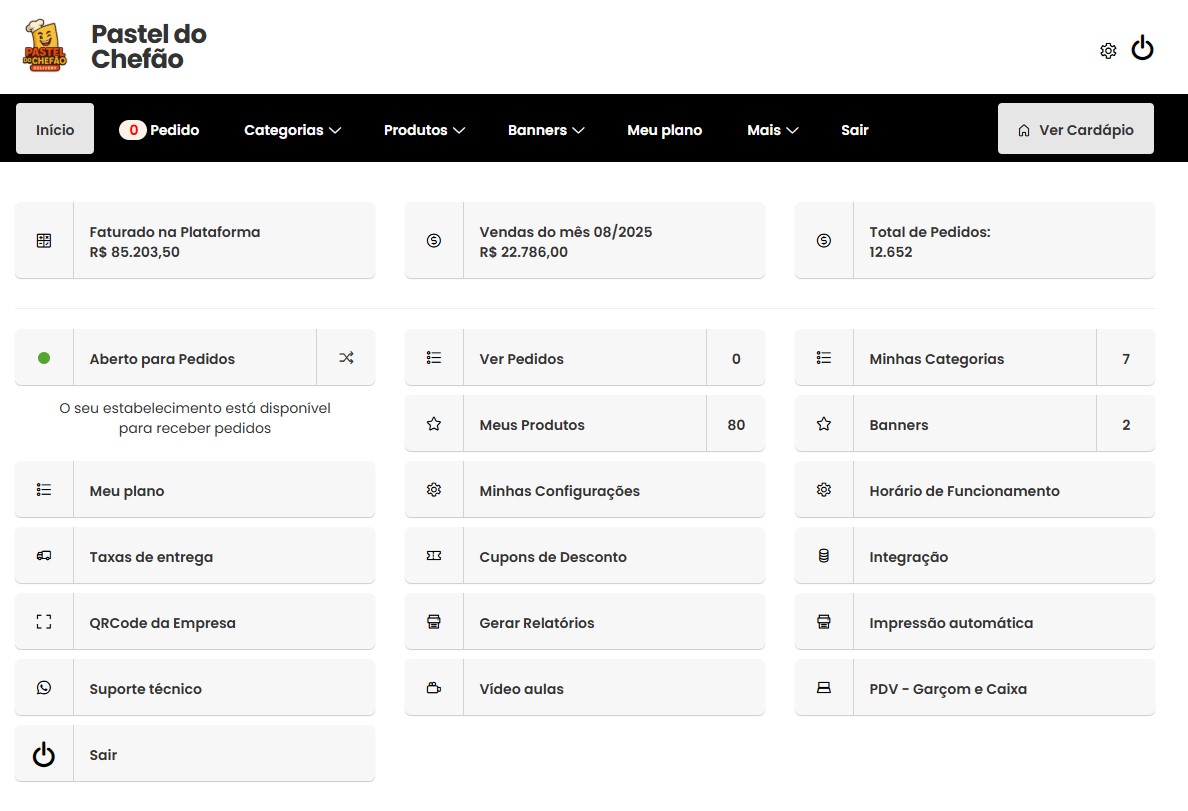Image resolution: width=1188 pixels, height=811 pixels.
Task: Click the Pedido counter showing zero
Action: pyautogui.click(x=159, y=129)
